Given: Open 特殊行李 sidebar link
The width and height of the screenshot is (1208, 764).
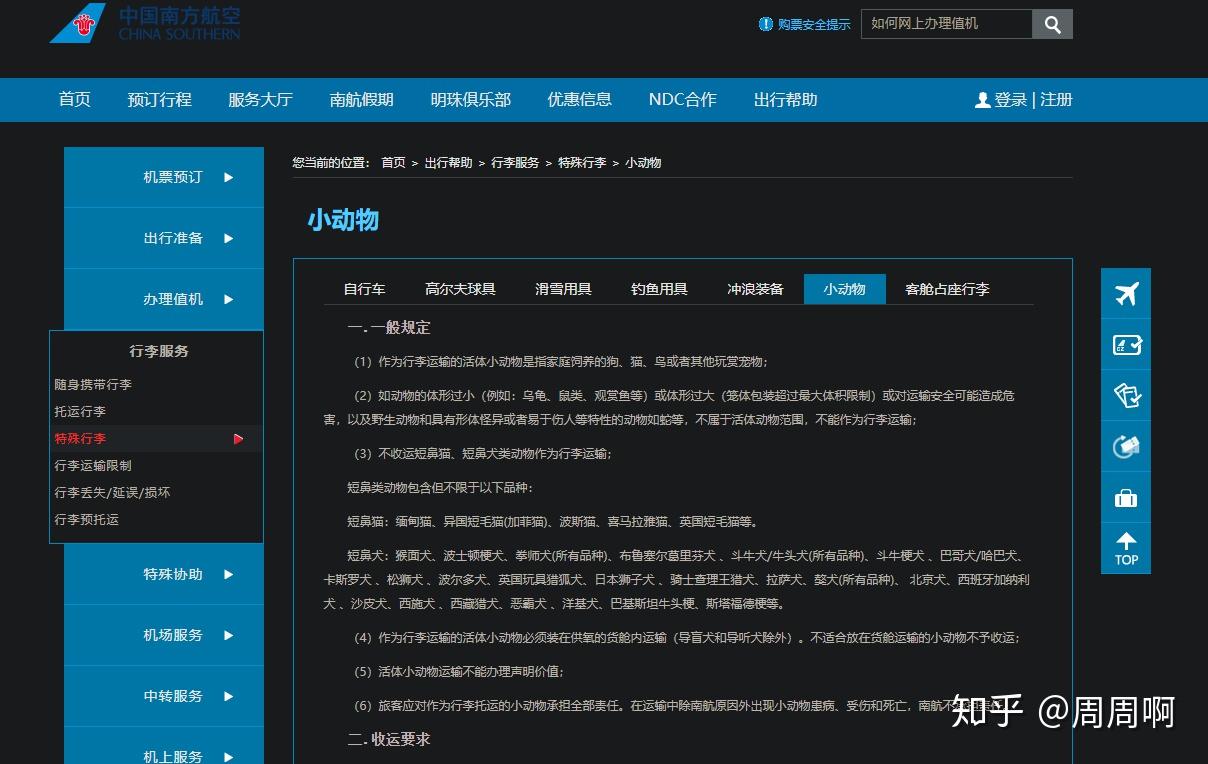Looking at the screenshot, I should coord(80,439).
